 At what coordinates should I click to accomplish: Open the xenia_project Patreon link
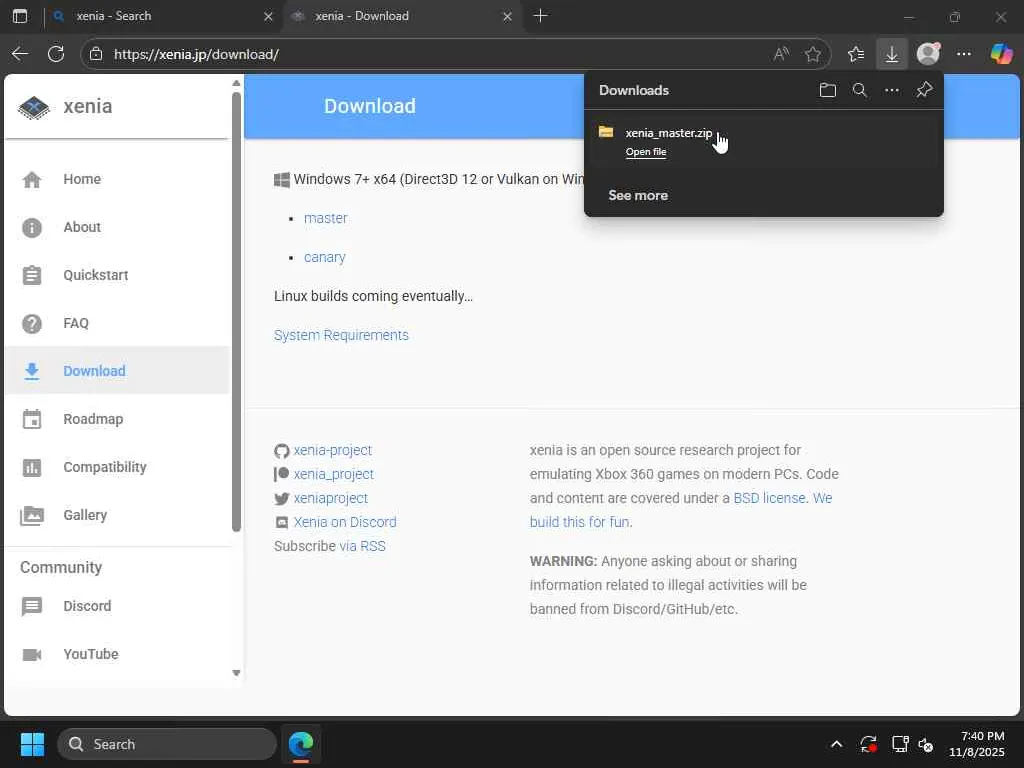click(334, 474)
